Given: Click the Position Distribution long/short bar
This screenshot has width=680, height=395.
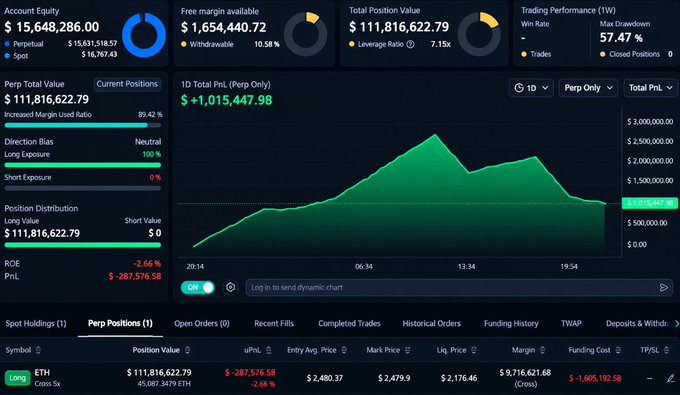Looking at the screenshot, I should (82, 245).
